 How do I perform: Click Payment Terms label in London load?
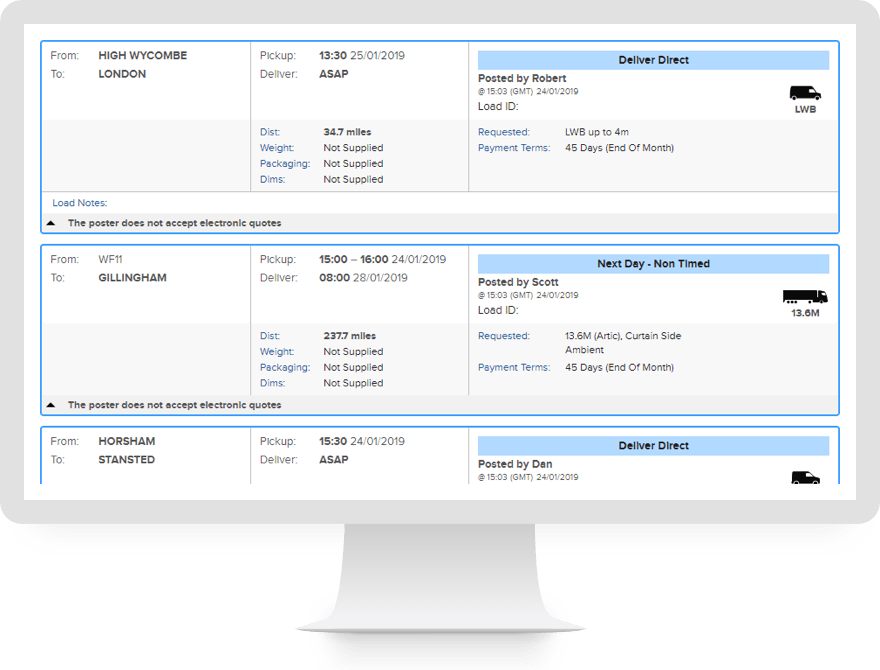pos(514,148)
